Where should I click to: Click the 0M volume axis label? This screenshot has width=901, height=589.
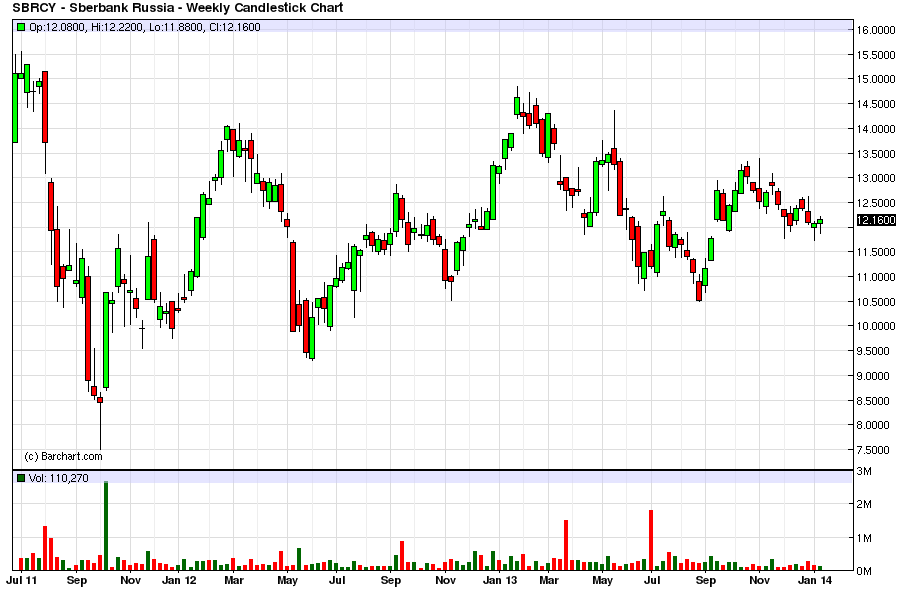pyautogui.click(x=864, y=571)
